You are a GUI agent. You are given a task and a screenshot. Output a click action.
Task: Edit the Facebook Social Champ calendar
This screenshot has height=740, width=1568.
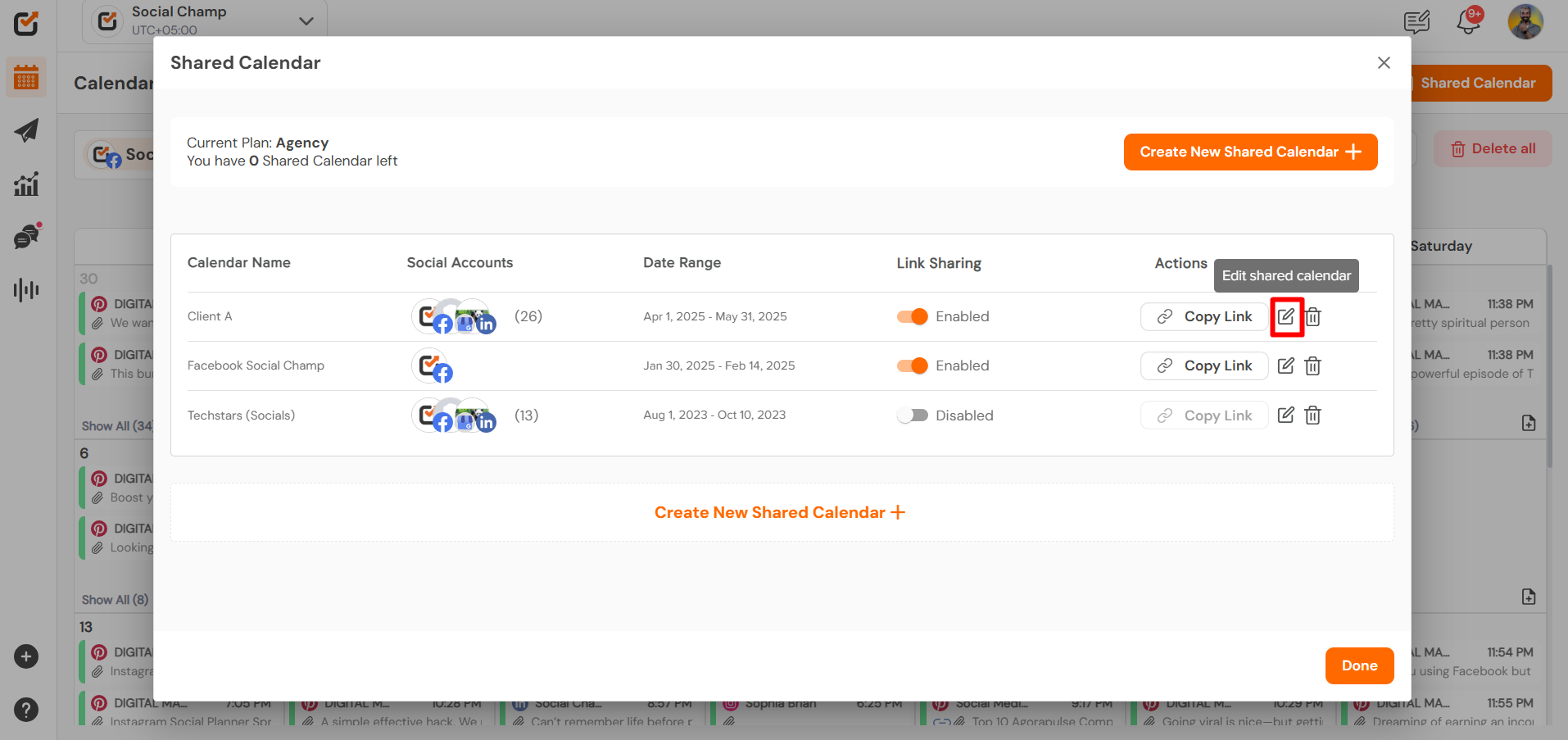click(x=1286, y=365)
